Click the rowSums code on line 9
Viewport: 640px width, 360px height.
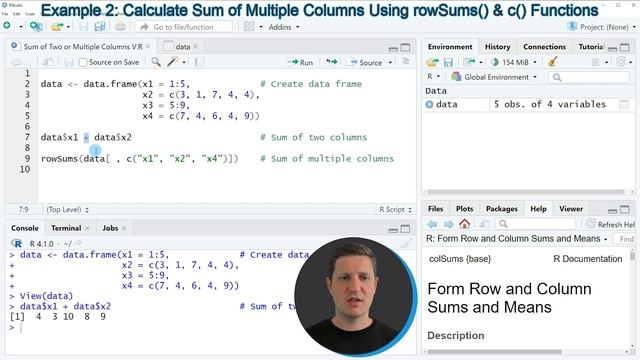(x=139, y=158)
